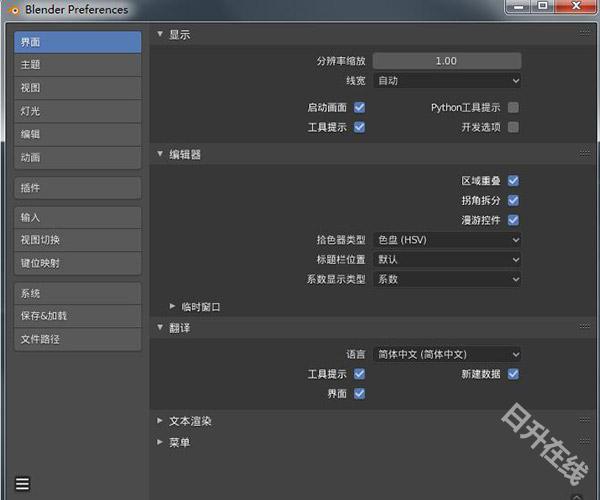
Task: Switch to the 主题 tab
Action: point(78,65)
